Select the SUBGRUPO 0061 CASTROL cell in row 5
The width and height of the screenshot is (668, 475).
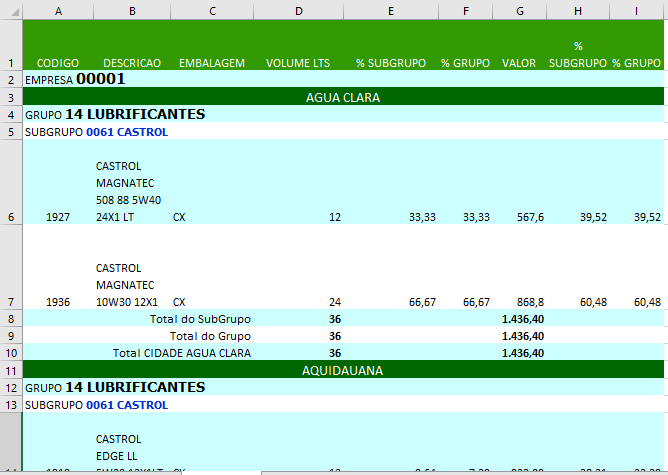coord(96,131)
